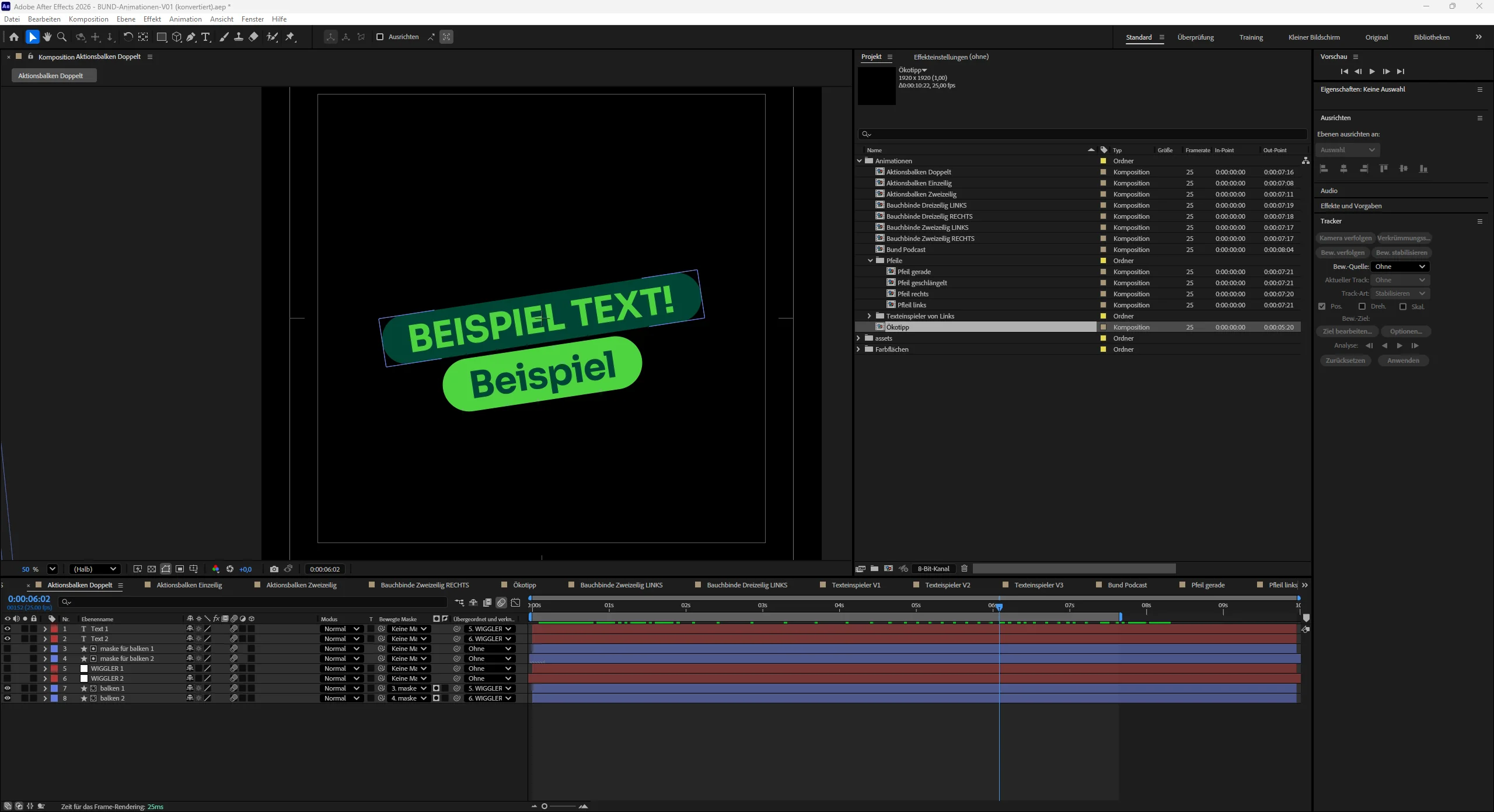Open the Bew.-Quelle dropdown
Image resolution: width=1494 pixels, height=812 pixels.
coord(1399,267)
